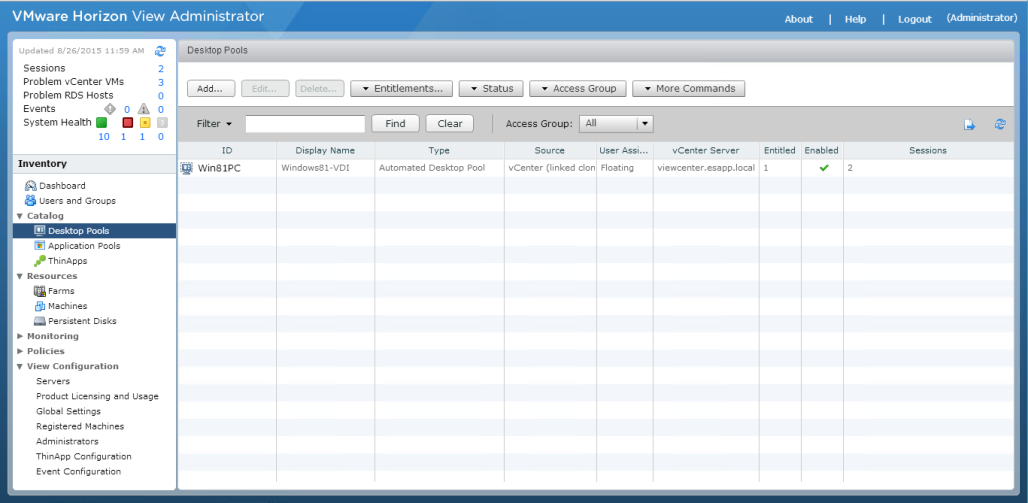Open Event Configuration
The image size is (1028, 503).
(79, 472)
